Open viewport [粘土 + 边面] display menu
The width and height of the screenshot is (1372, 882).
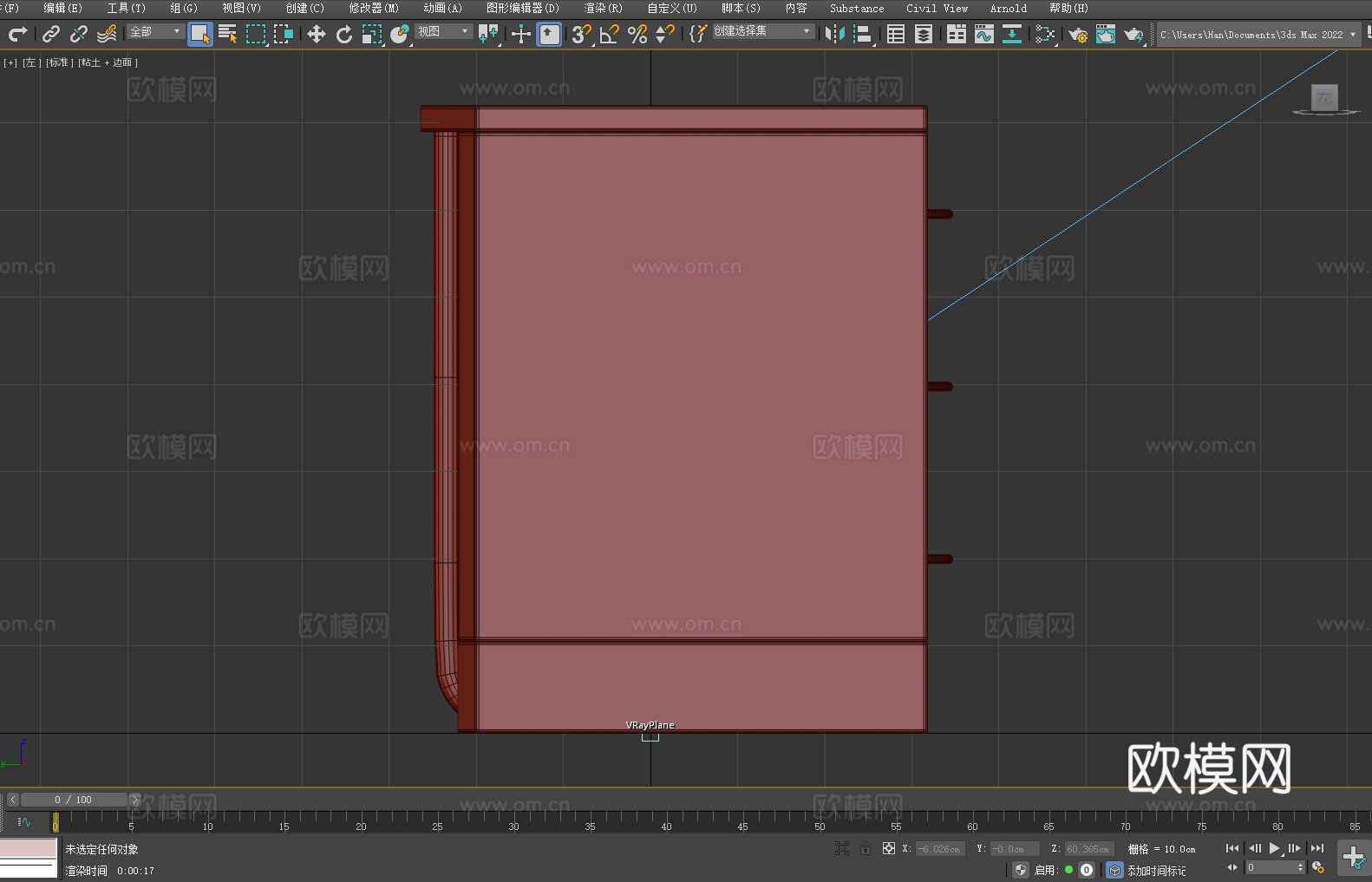(x=108, y=62)
